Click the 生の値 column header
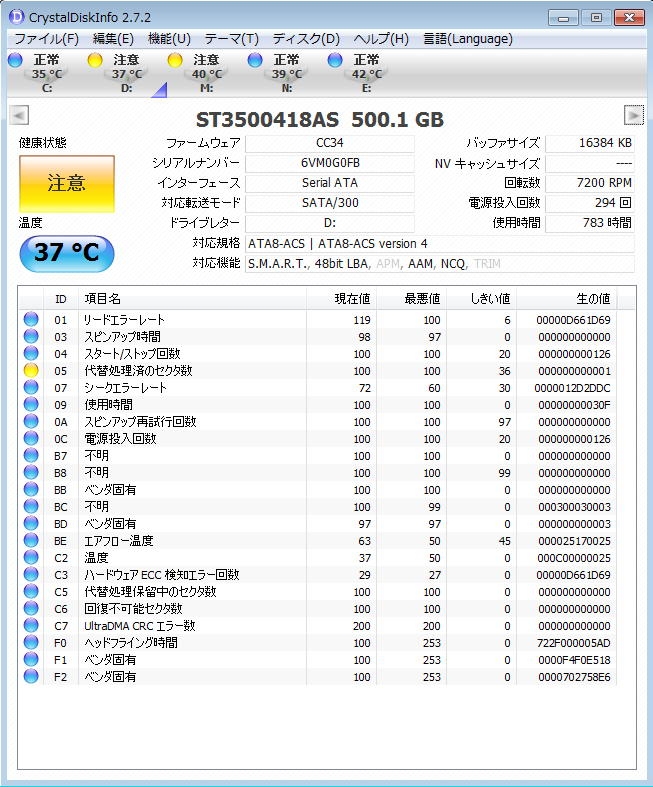 [567, 299]
